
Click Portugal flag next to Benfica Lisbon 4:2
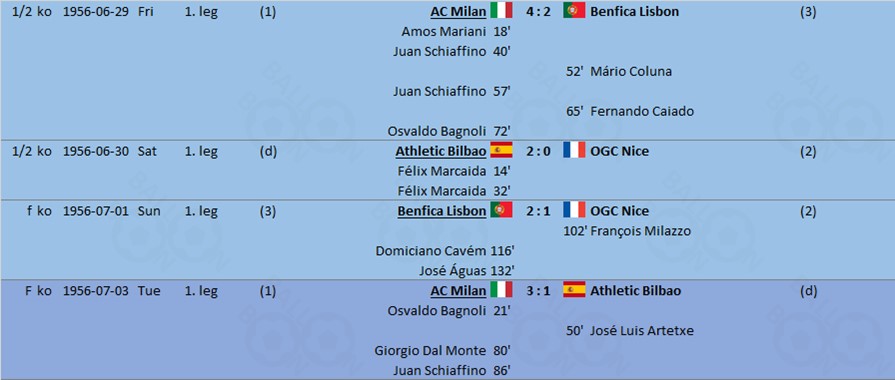(x=574, y=10)
